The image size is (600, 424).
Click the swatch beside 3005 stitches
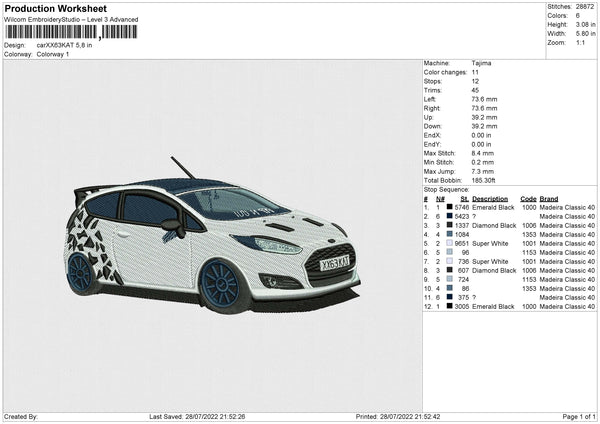(450, 306)
